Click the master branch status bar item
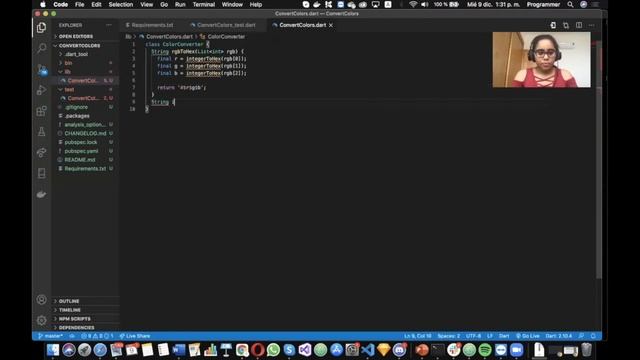This screenshot has width=640, height=360. click(50, 336)
